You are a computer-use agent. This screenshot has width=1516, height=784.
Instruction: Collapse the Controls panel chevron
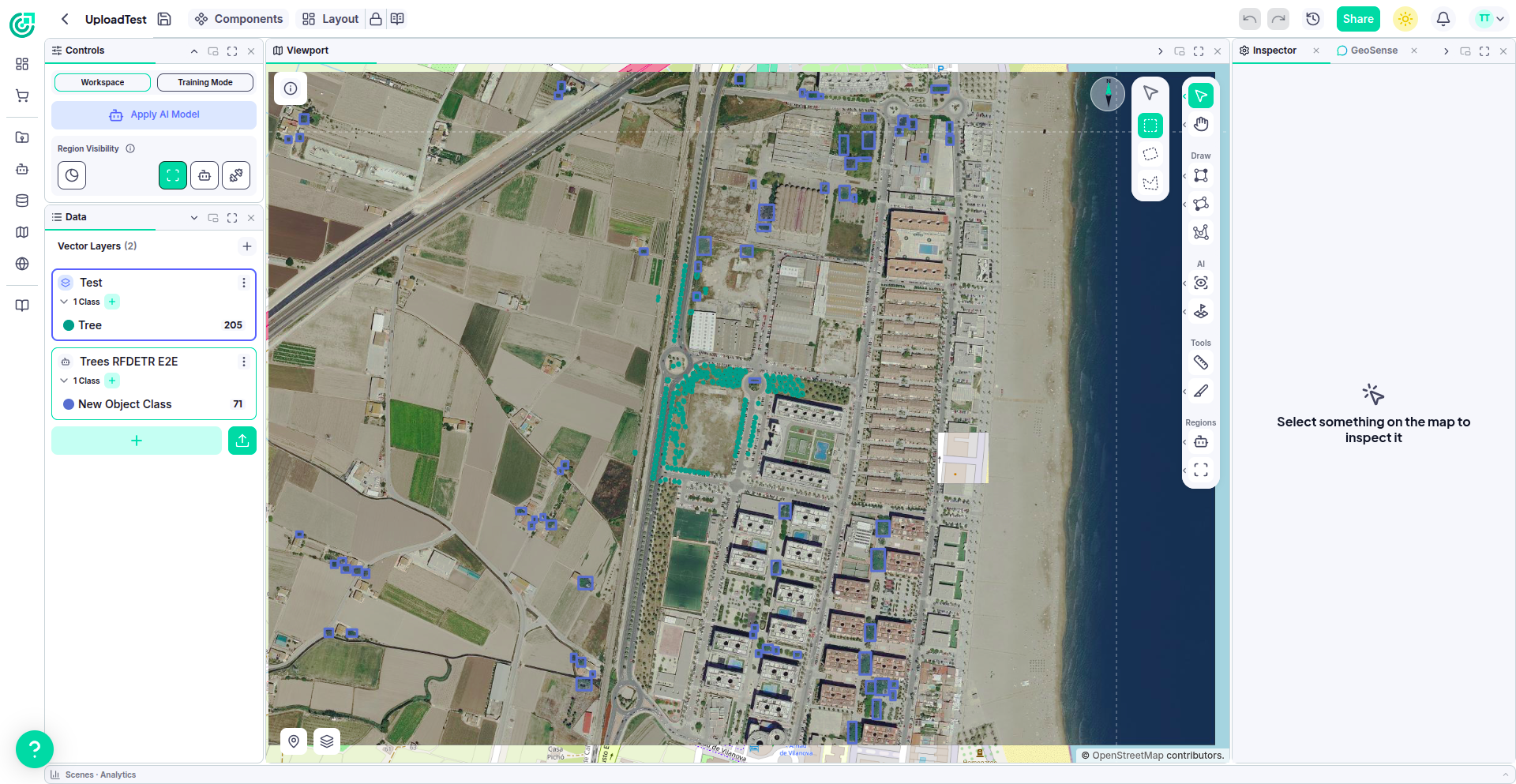(194, 51)
